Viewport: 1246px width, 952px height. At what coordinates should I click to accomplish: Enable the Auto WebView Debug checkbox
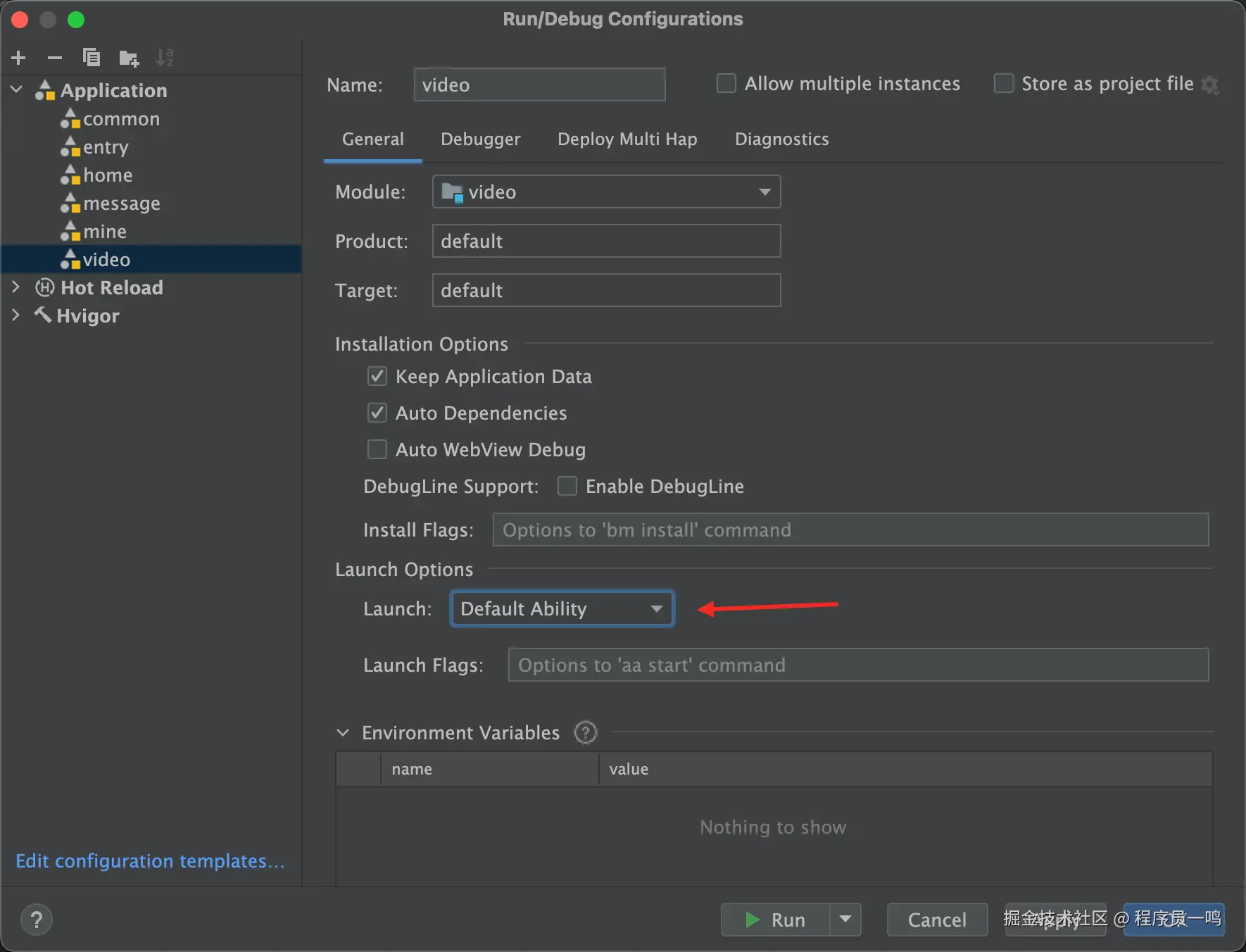pyautogui.click(x=377, y=449)
